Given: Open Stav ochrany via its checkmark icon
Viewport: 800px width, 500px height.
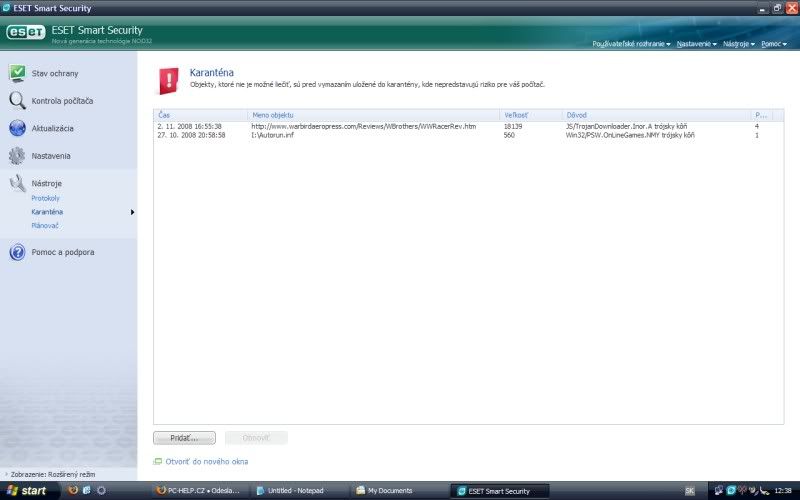Looking at the screenshot, I should (x=17, y=73).
